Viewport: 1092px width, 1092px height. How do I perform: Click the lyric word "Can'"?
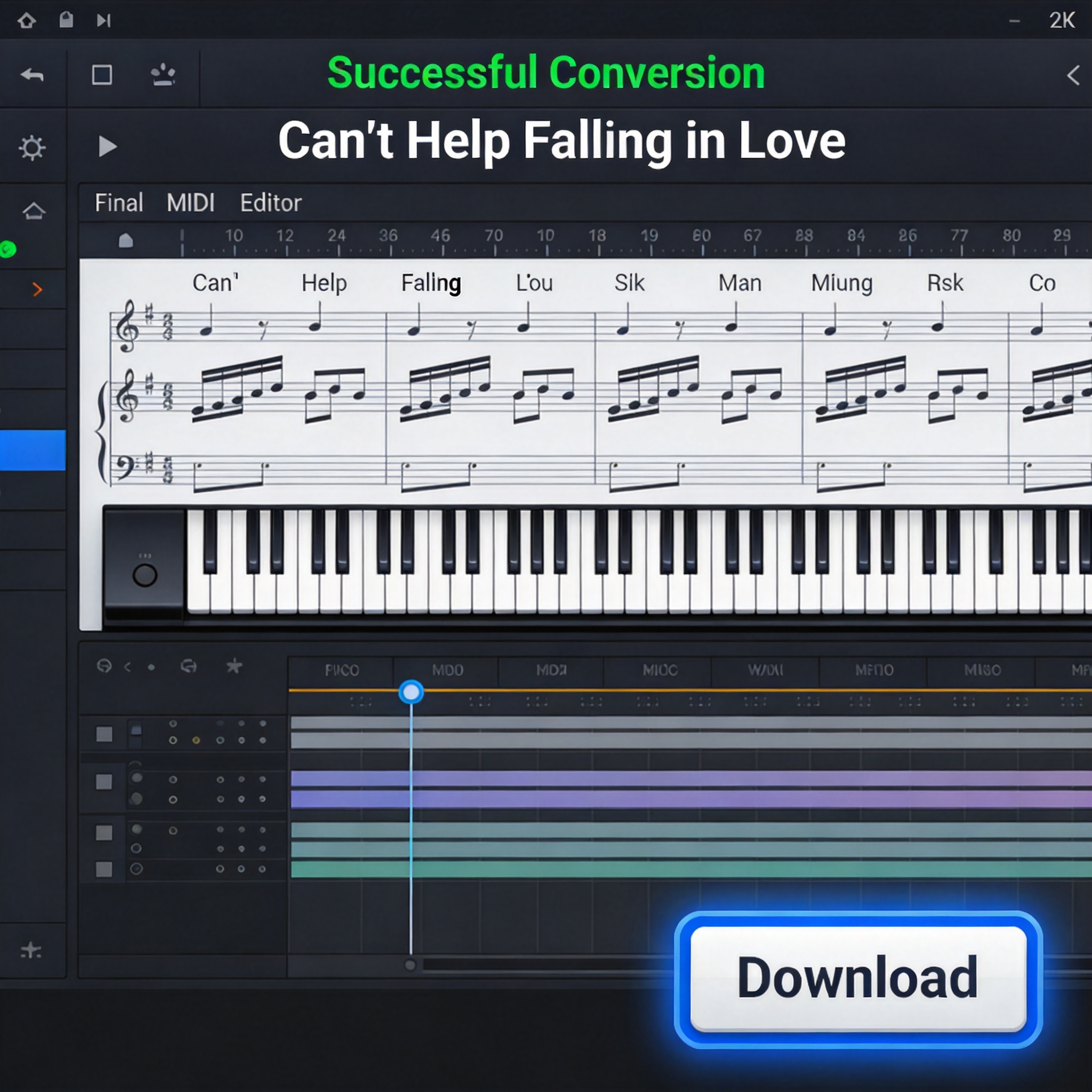pyautogui.click(x=215, y=283)
